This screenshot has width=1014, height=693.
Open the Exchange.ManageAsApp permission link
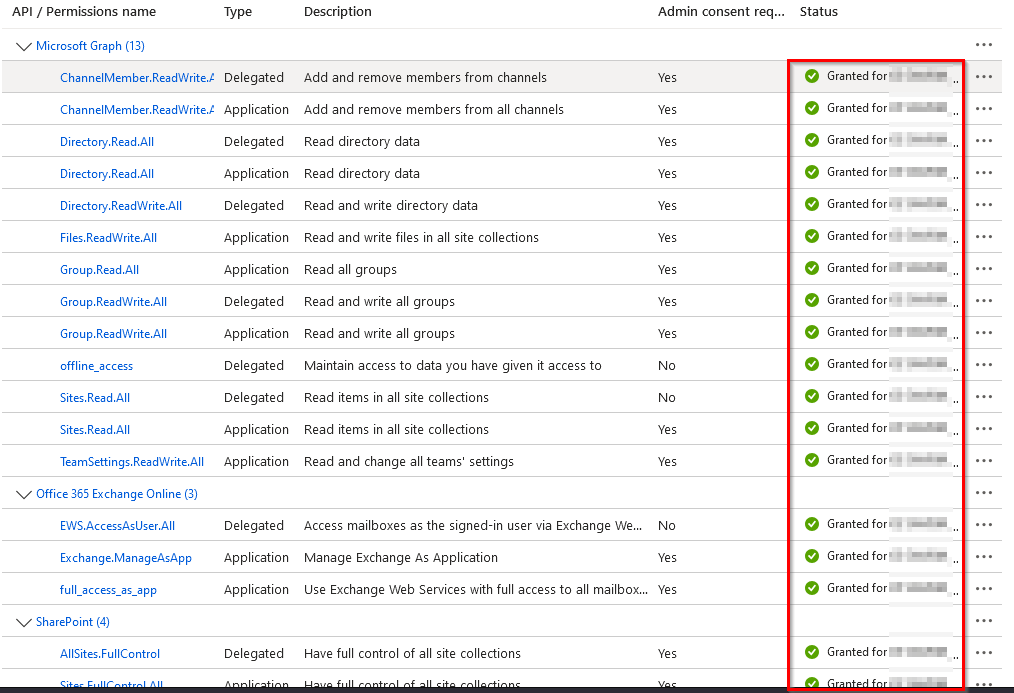[125, 558]
